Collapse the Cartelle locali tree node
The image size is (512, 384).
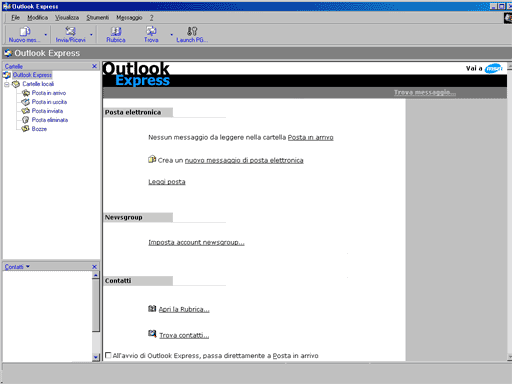(7, 84)
